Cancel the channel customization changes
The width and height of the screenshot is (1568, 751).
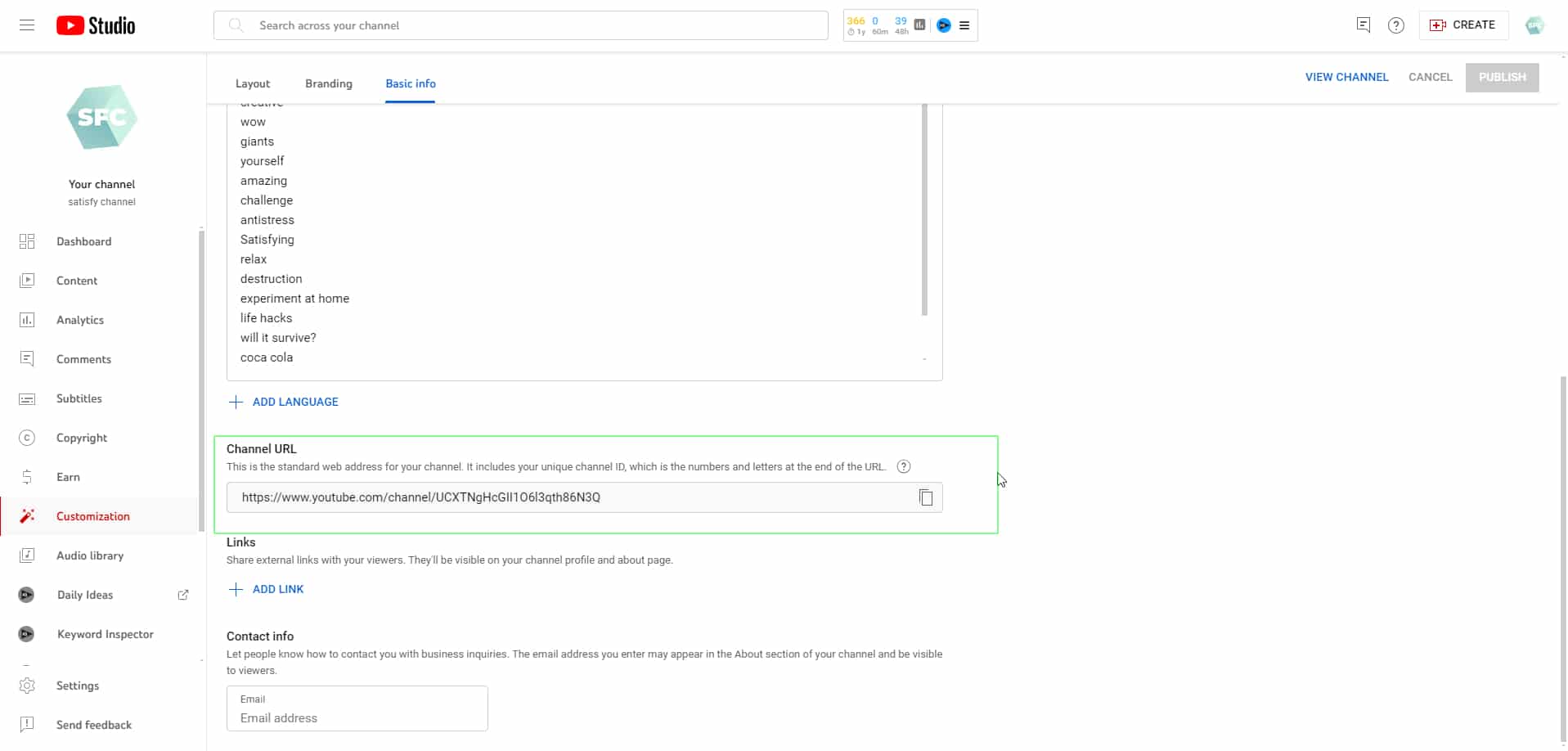tap(1430, 77)
